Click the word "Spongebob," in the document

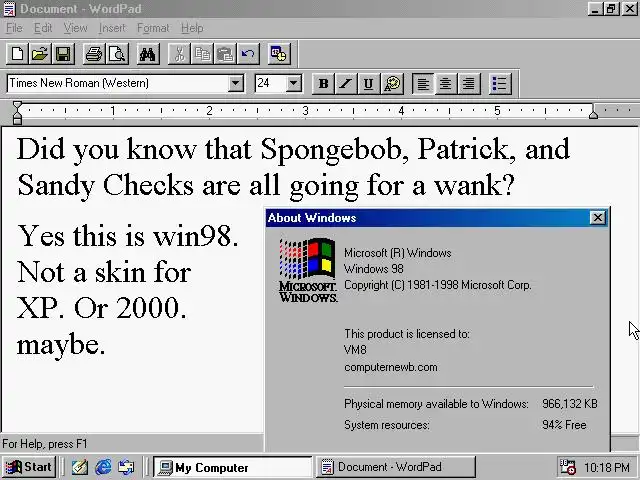click(x=335, y=149)
